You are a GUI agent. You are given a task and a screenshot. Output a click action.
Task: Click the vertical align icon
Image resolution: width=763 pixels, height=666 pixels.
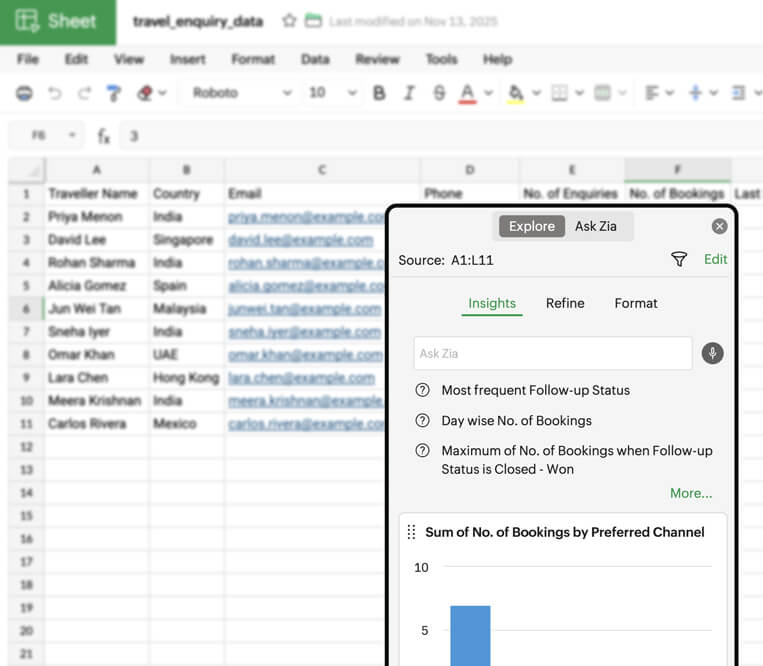(x=695, y=92)
